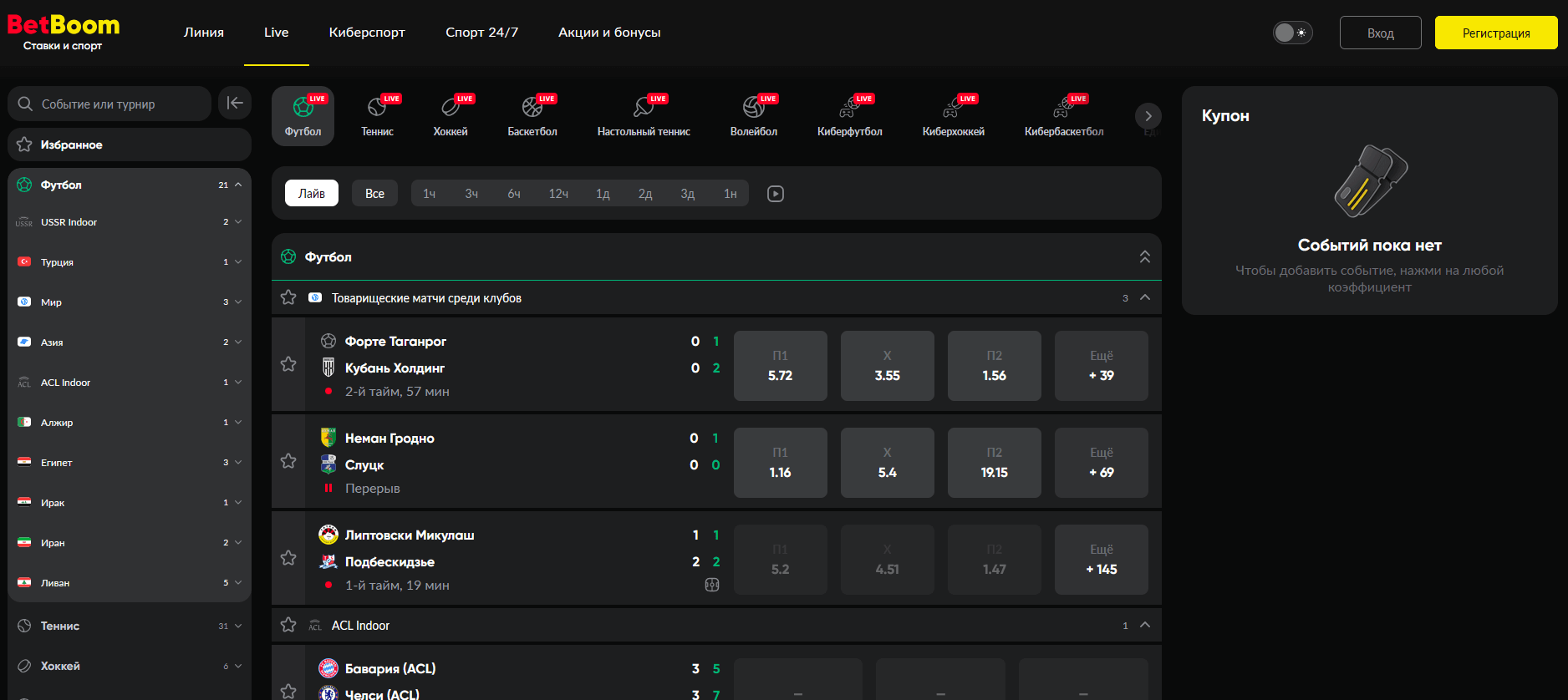Screen dimensions: 1568x700
Task: Select the Все filter tab
Action: pyautogui.click(x=374, y=193)
